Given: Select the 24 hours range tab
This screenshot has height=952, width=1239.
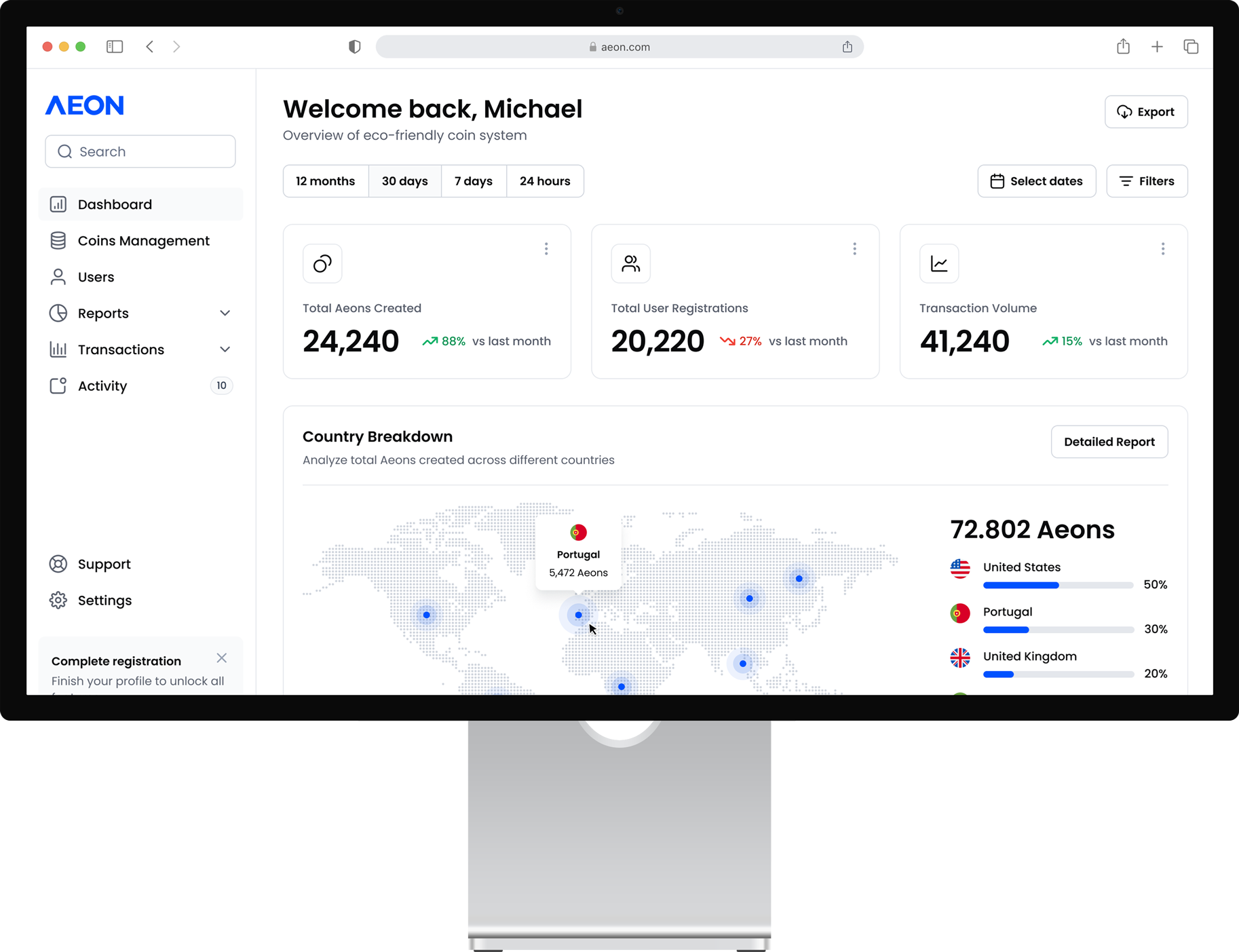Looking at the screenshot, I should (x=545, y=181).
